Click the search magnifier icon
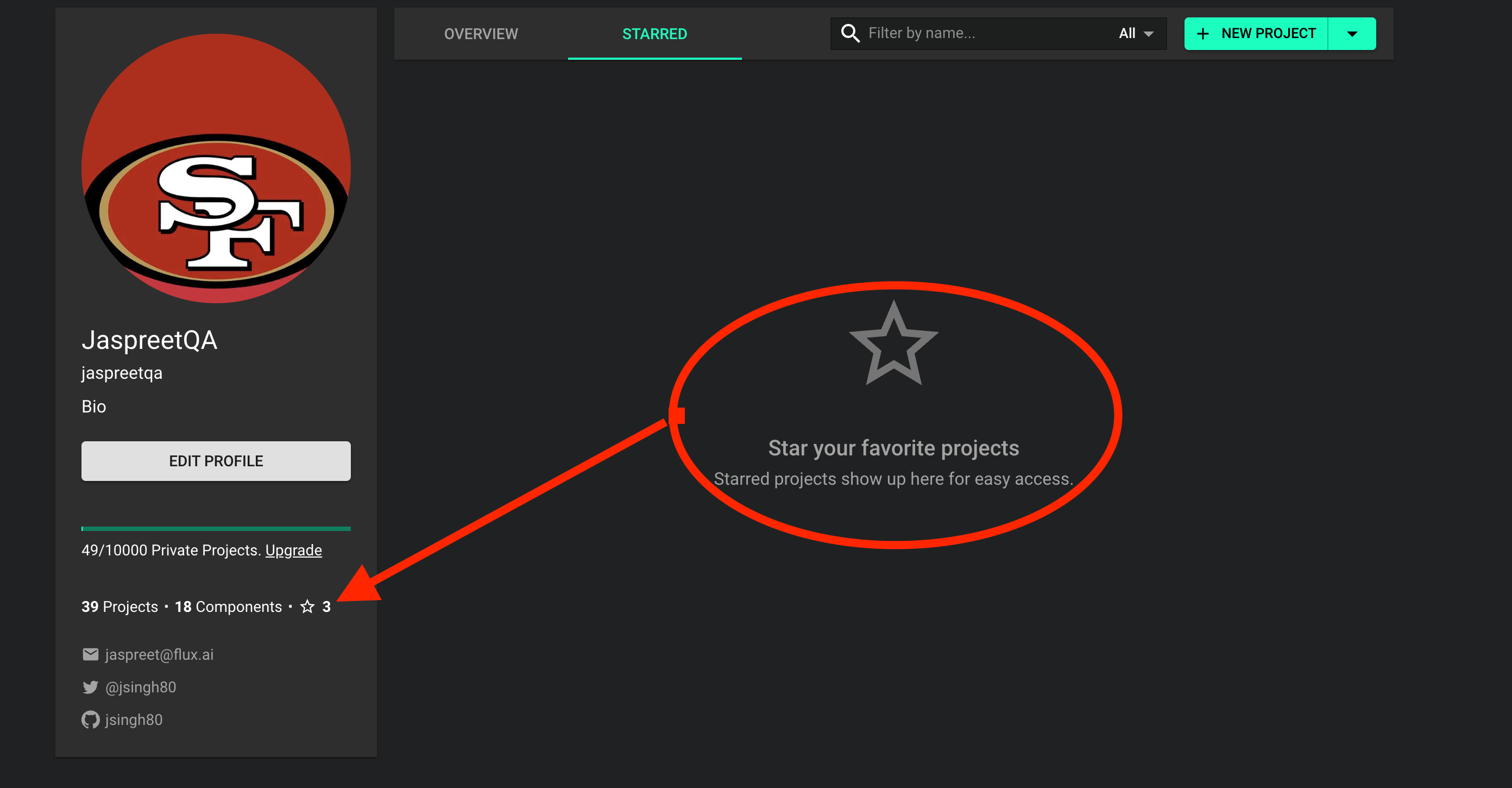This screenshot has height=788, width=1512. pyautogui.click(x=850, y=34)
